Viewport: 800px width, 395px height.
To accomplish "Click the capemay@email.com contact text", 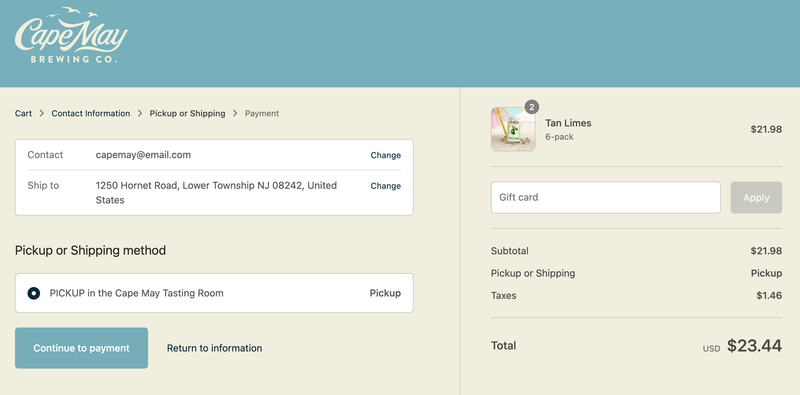I will coord(143,155).
